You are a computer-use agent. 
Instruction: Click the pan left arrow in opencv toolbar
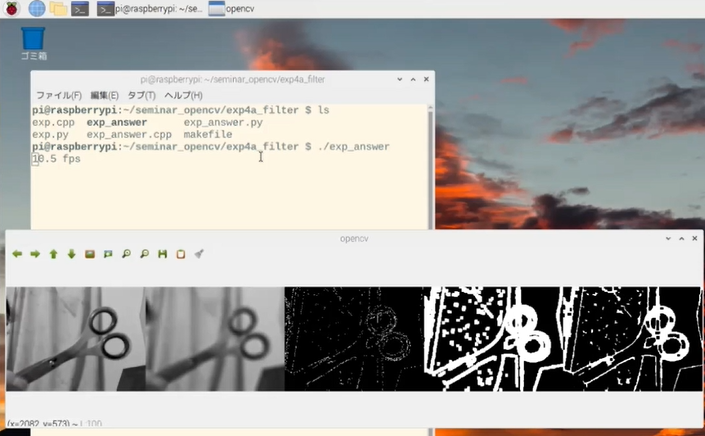[17, 255]
